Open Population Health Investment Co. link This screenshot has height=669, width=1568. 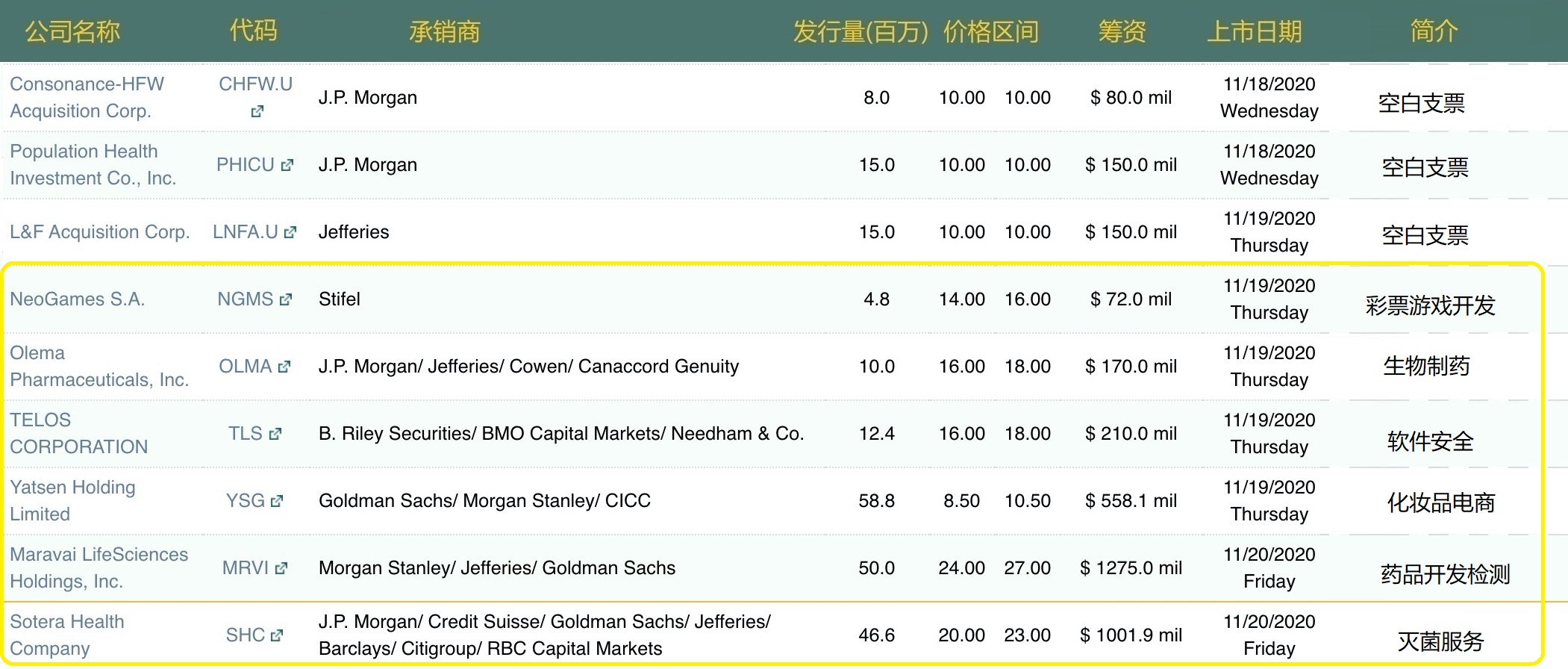93,165
